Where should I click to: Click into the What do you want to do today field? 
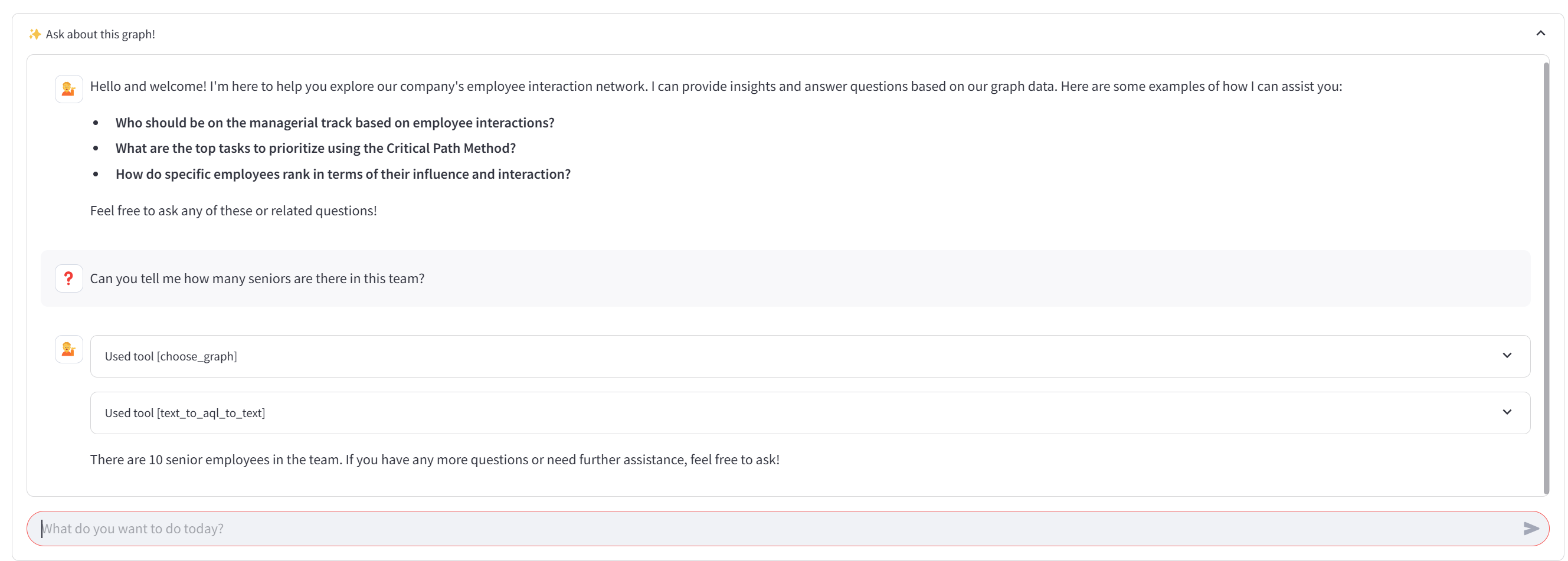click(x=731, y=528)
